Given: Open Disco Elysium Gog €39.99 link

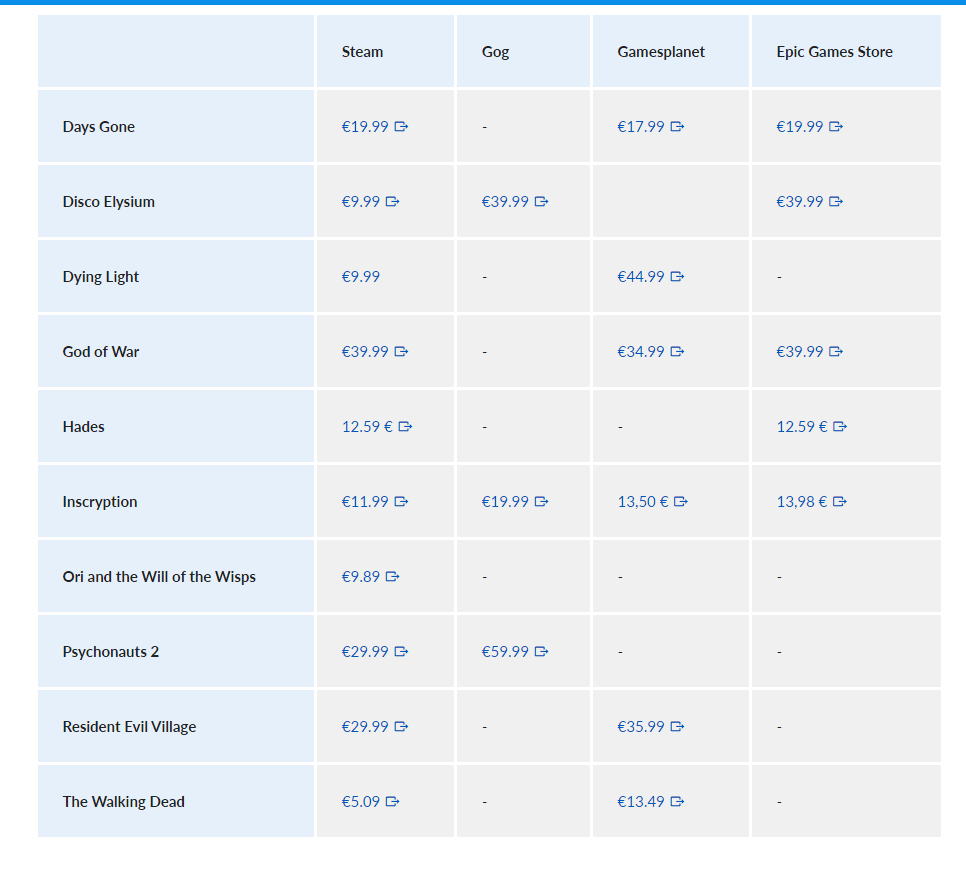Looking at the screenshot, I should pos(515,201).
